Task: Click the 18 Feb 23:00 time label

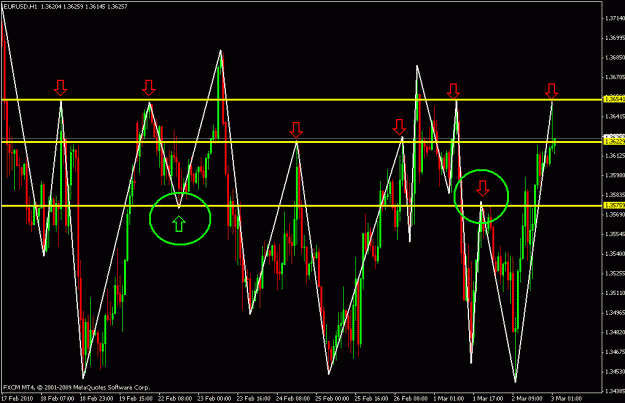Action: pyautogui.click(x=96, y=398)
